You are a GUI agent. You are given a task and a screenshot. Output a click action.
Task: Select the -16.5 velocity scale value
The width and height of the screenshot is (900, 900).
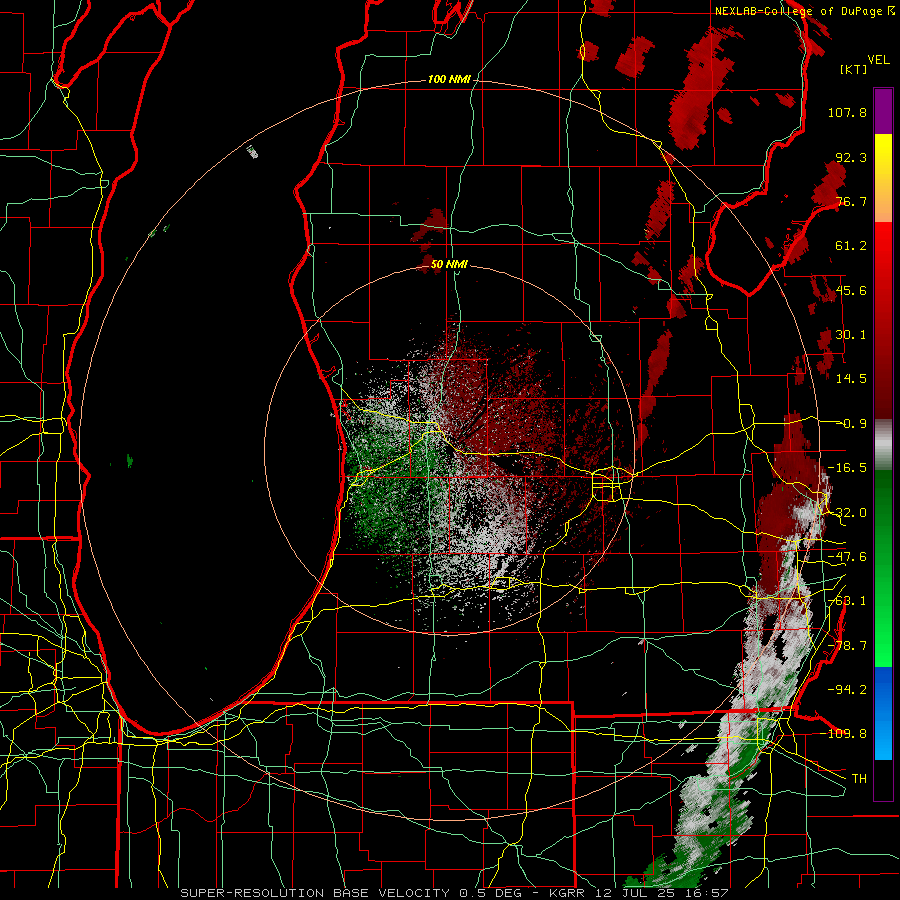pyautogui.click(x=847, y=468)
